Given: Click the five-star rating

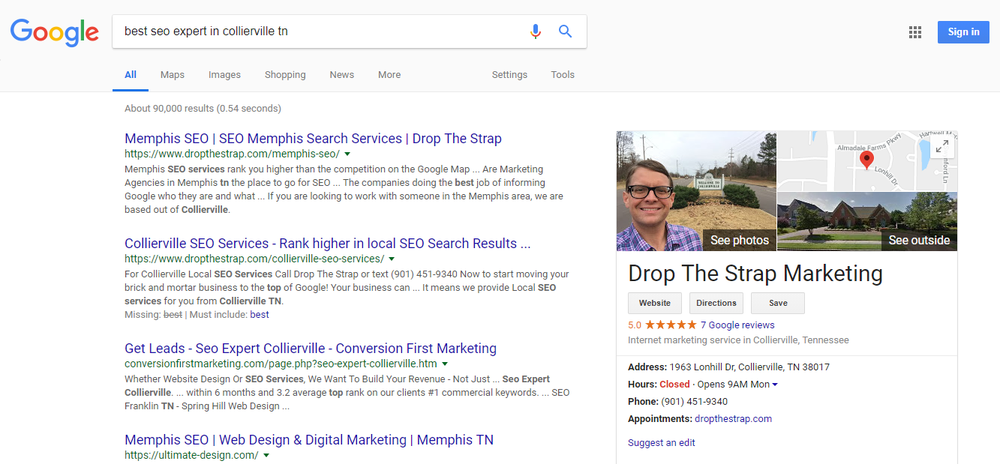Looking at the screenshot, I should (x=670, y=324).
